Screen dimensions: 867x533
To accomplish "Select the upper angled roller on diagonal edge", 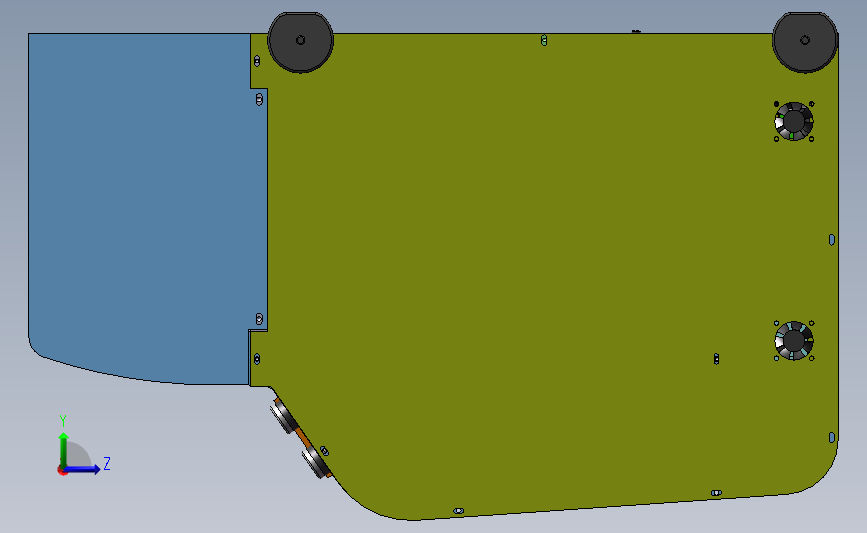I will coord(284,416).
